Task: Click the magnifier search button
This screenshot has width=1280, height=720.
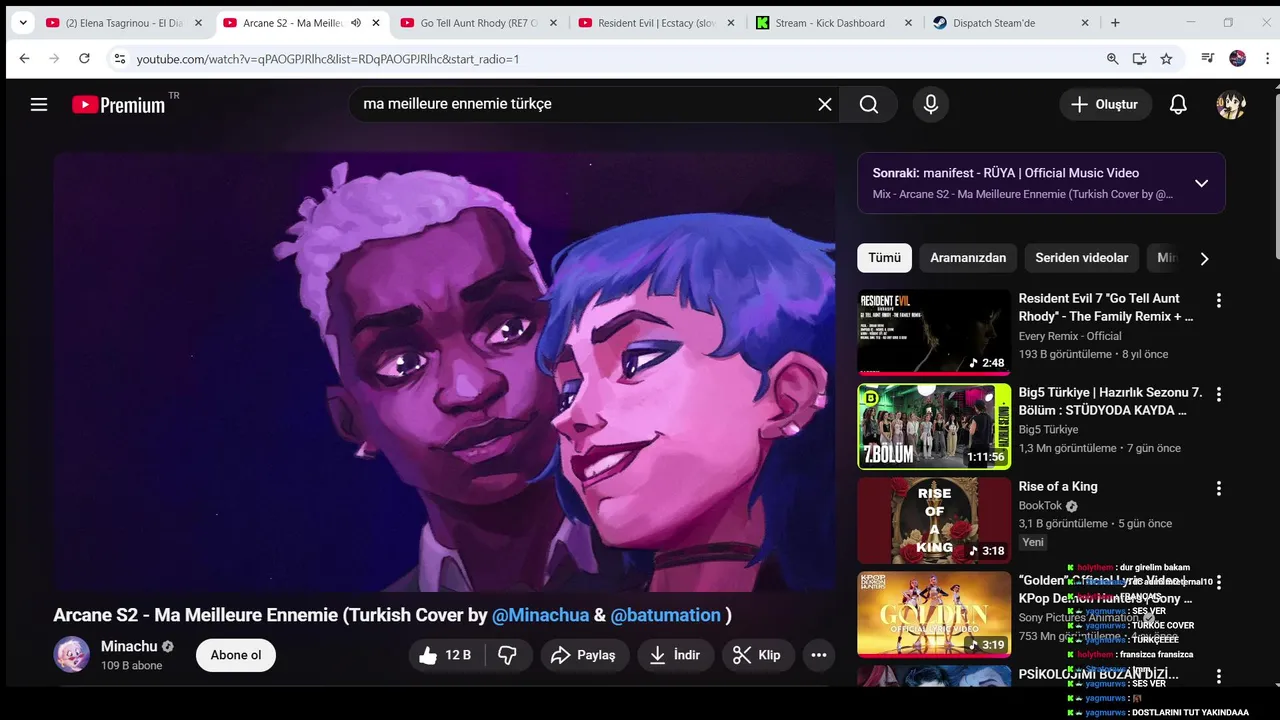Action: click(869, 104)
